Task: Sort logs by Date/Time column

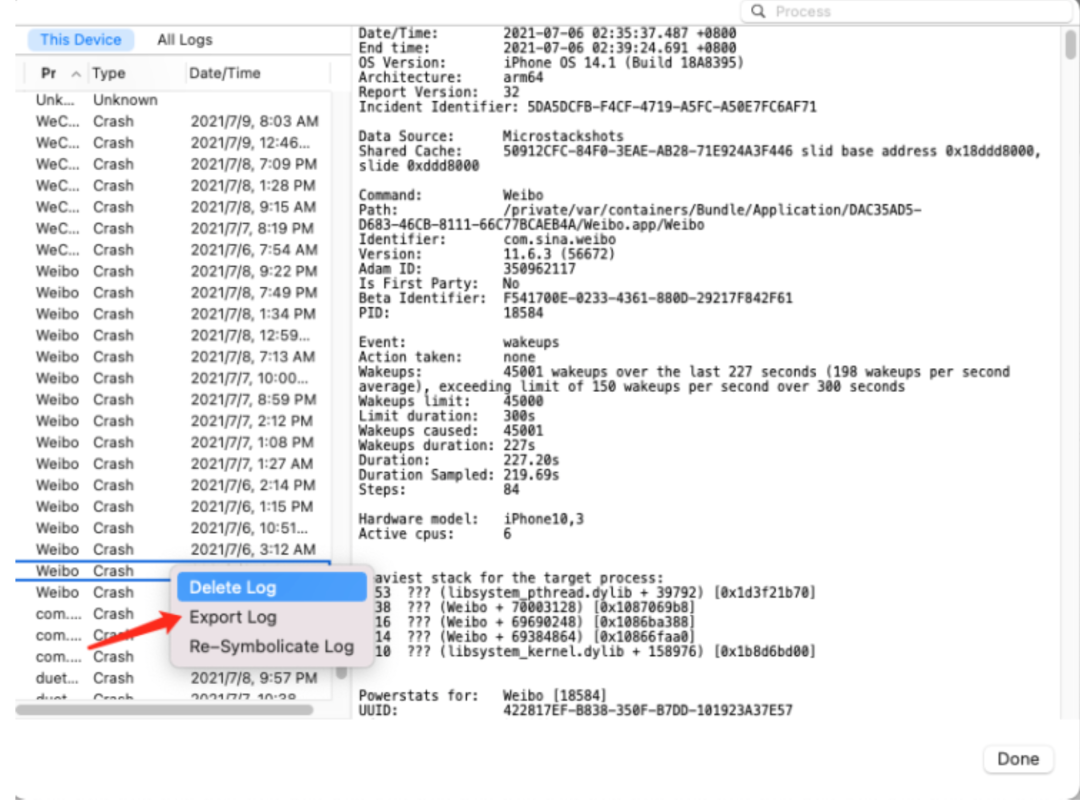Action: tap(225, 73)
